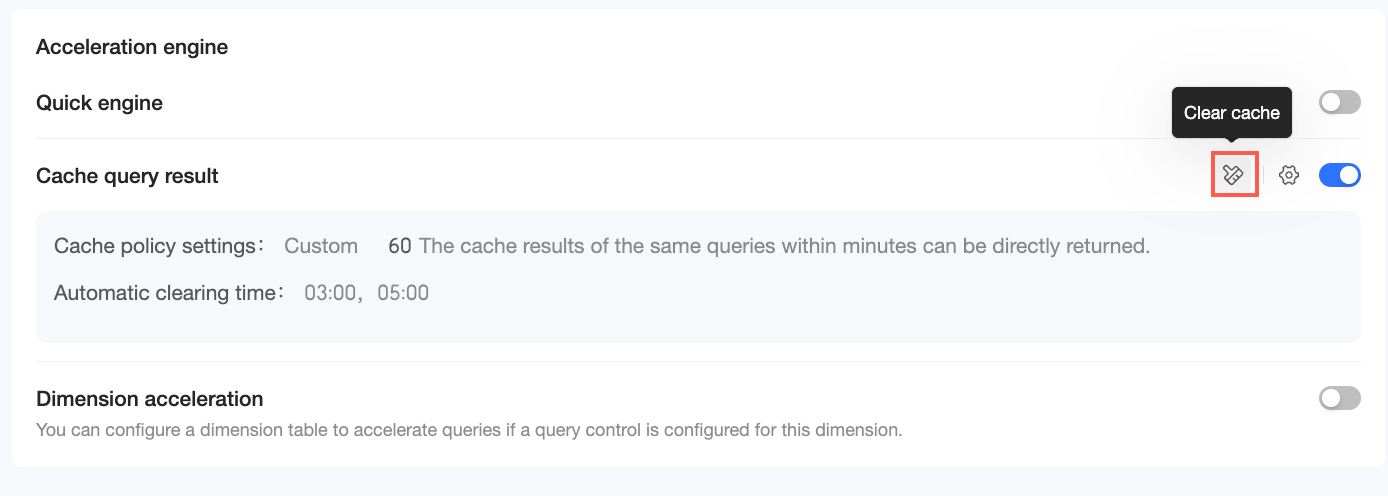Screen dimensions: 1388x496
Task: Click the dimension table description text
Action: click(x=469, y=431)
